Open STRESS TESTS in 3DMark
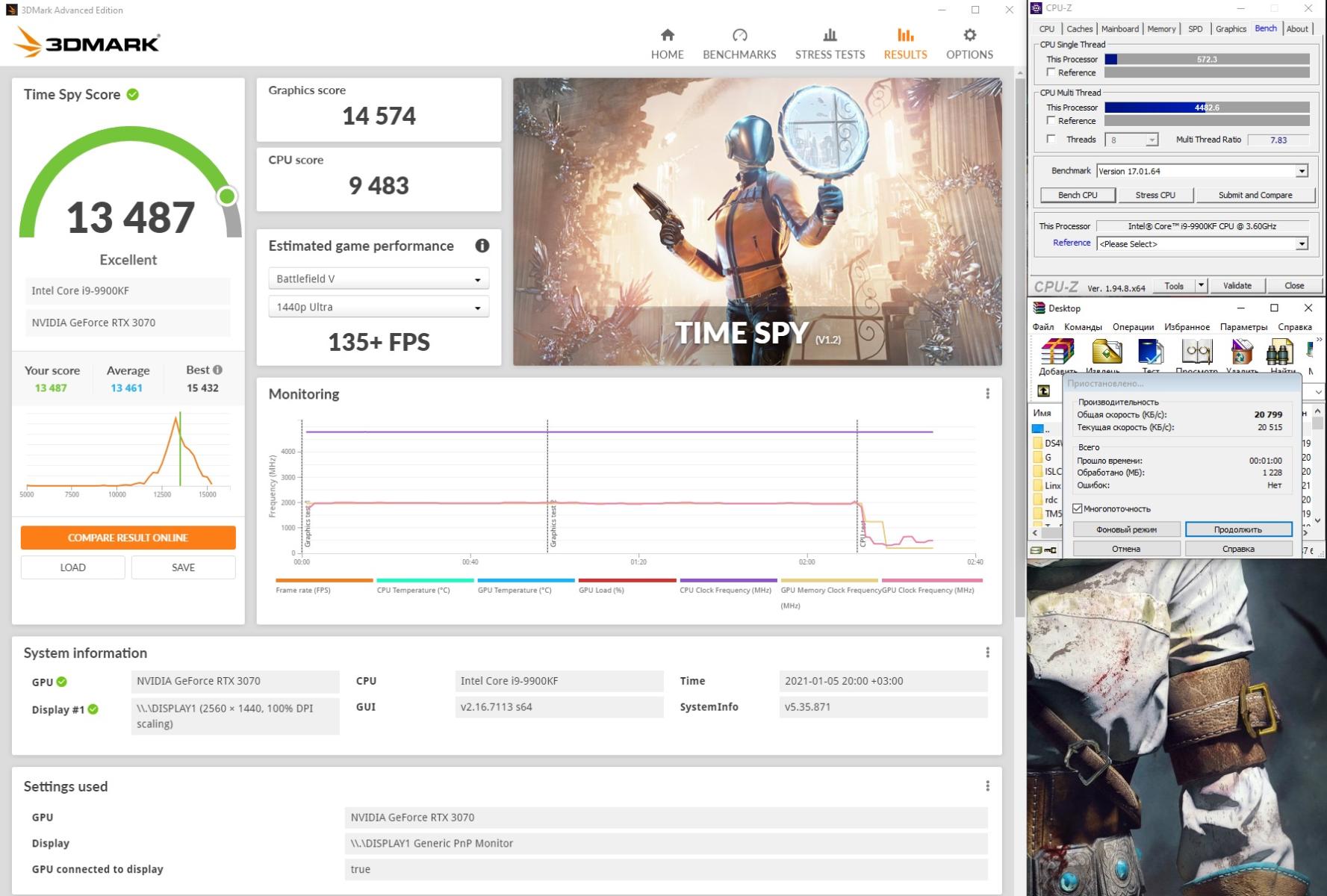This screenshot has width=1327, height=896. (830, 44)
